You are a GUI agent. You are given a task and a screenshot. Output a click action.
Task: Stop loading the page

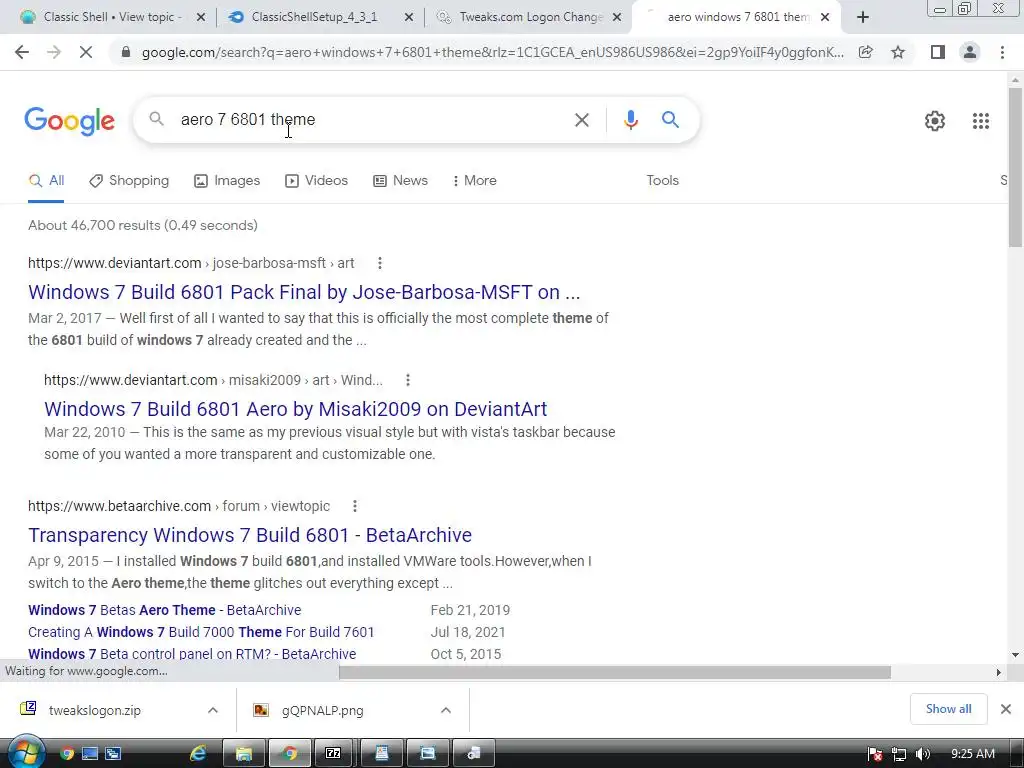[x=86, y=52]
